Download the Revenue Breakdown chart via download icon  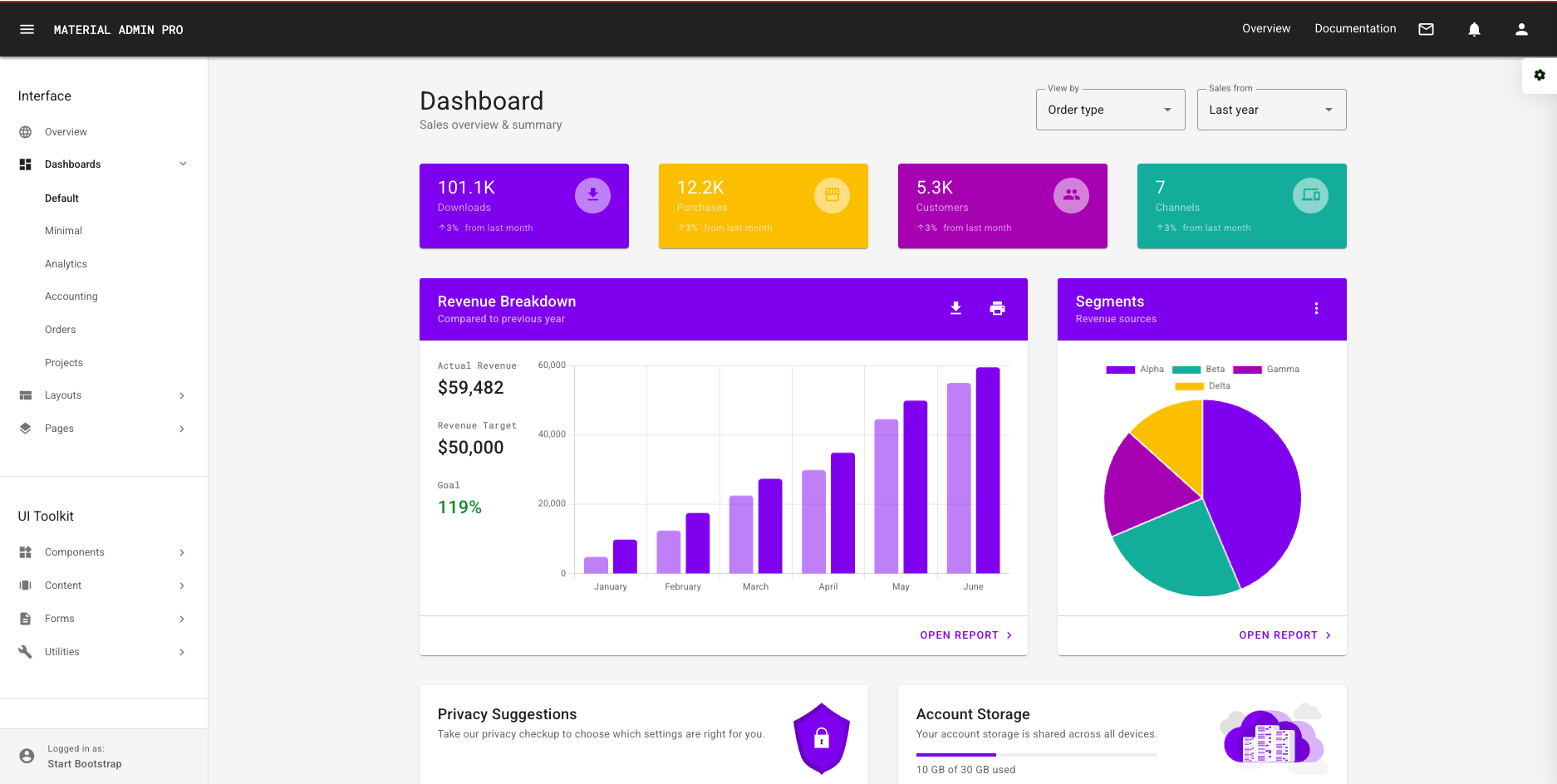point(955,308)
